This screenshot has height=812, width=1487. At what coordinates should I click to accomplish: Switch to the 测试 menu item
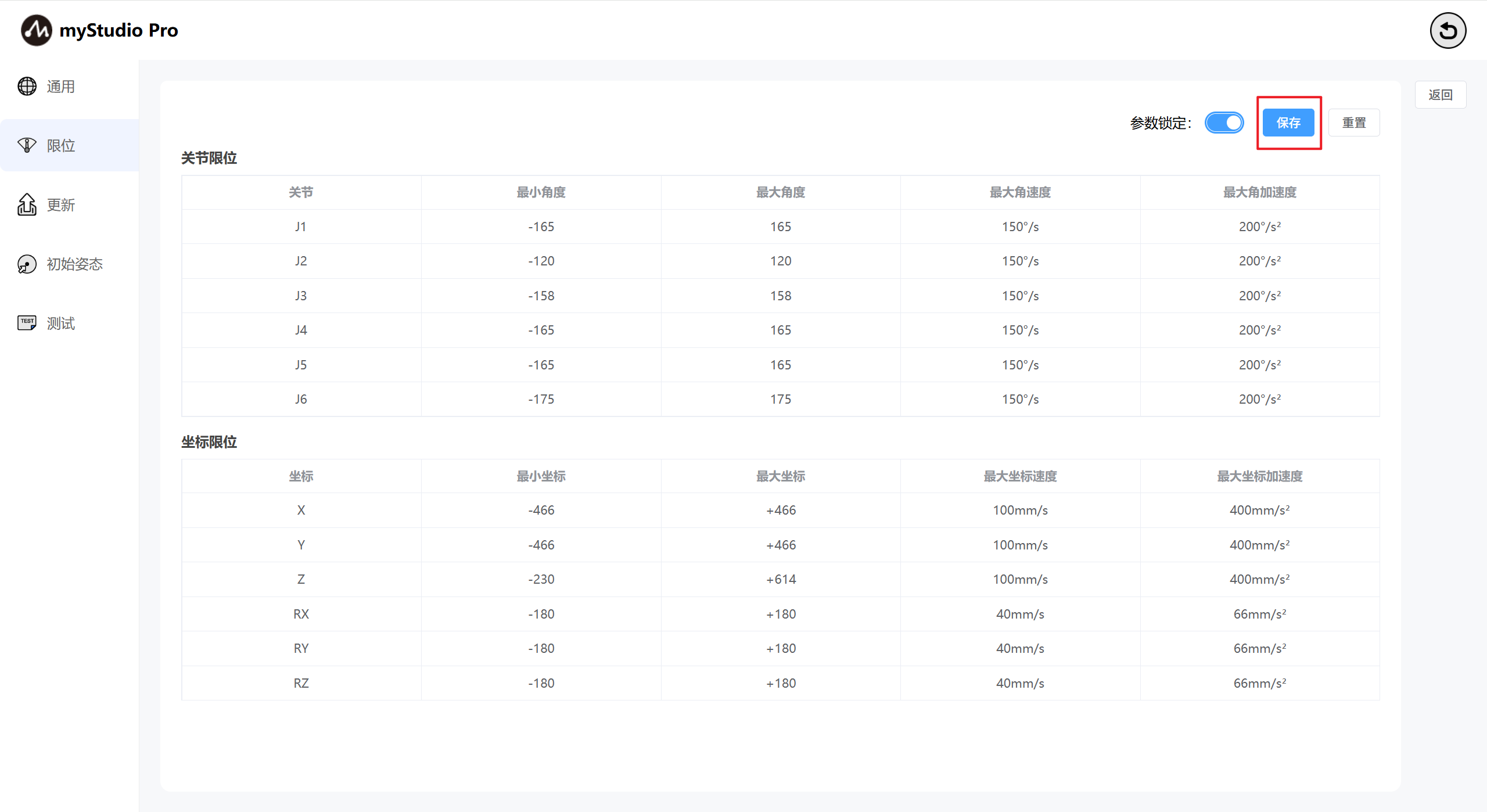click(61, 323)
